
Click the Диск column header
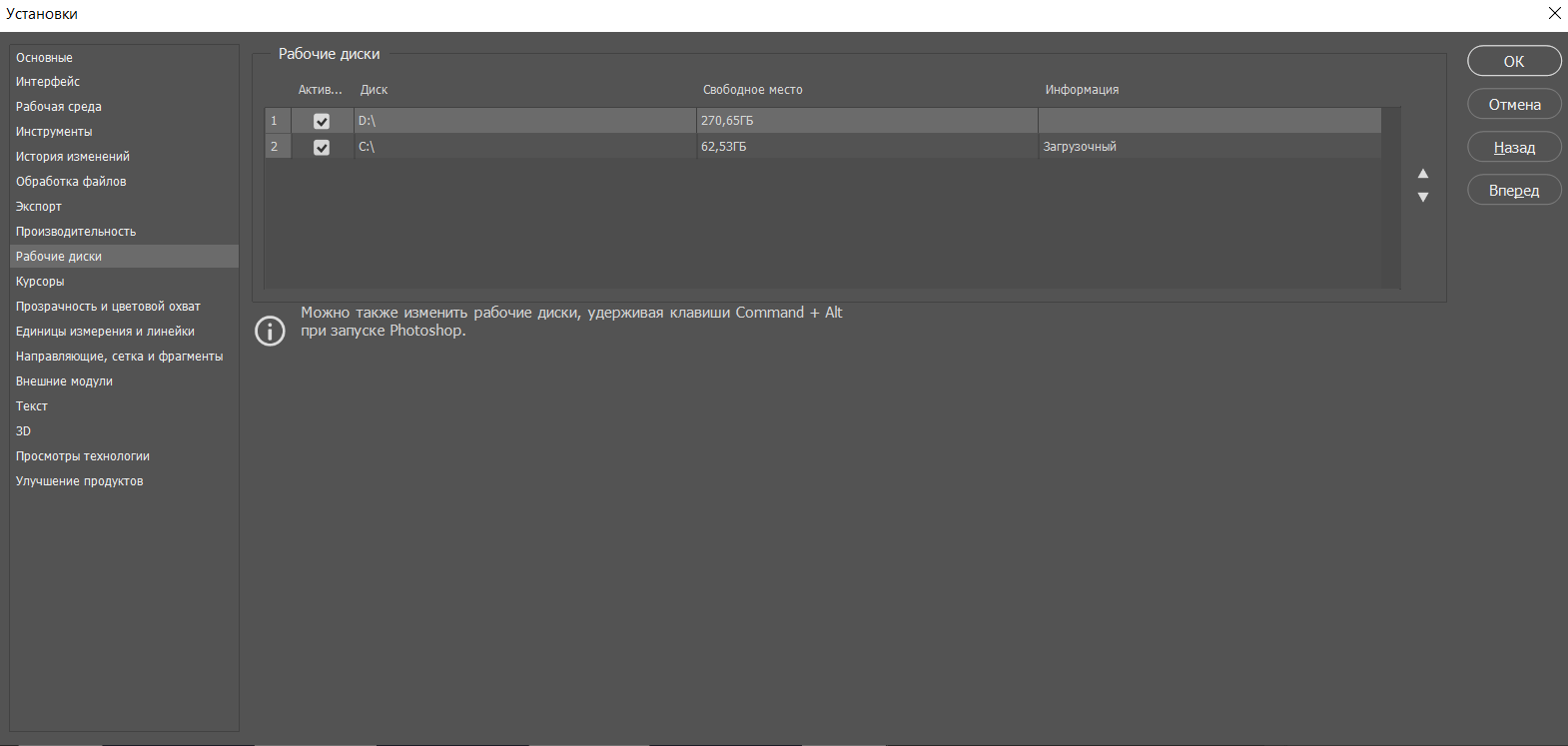[x=374, y=90]
